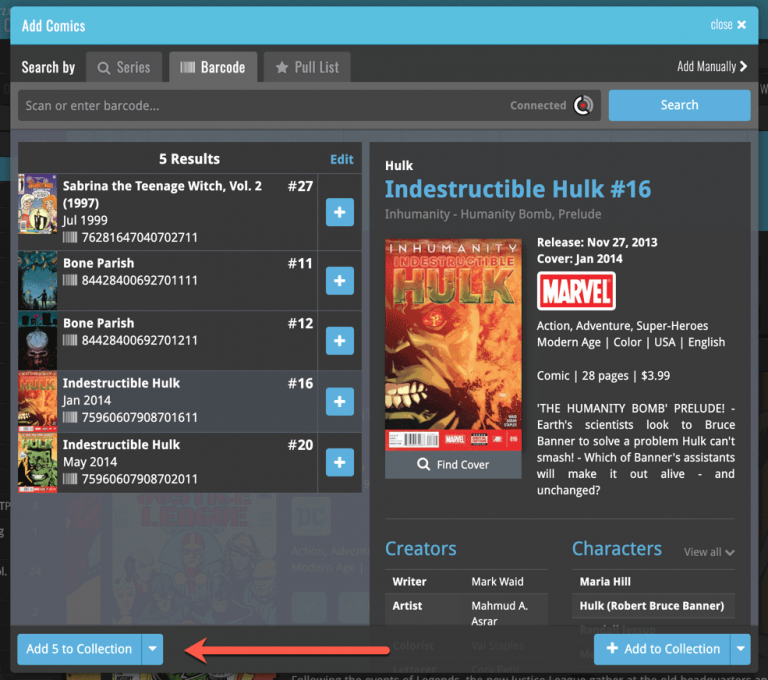Add Indestructible Hulk #20 with plus button
The width and height of the screenshot is (768, 680).
pos(340,462)
